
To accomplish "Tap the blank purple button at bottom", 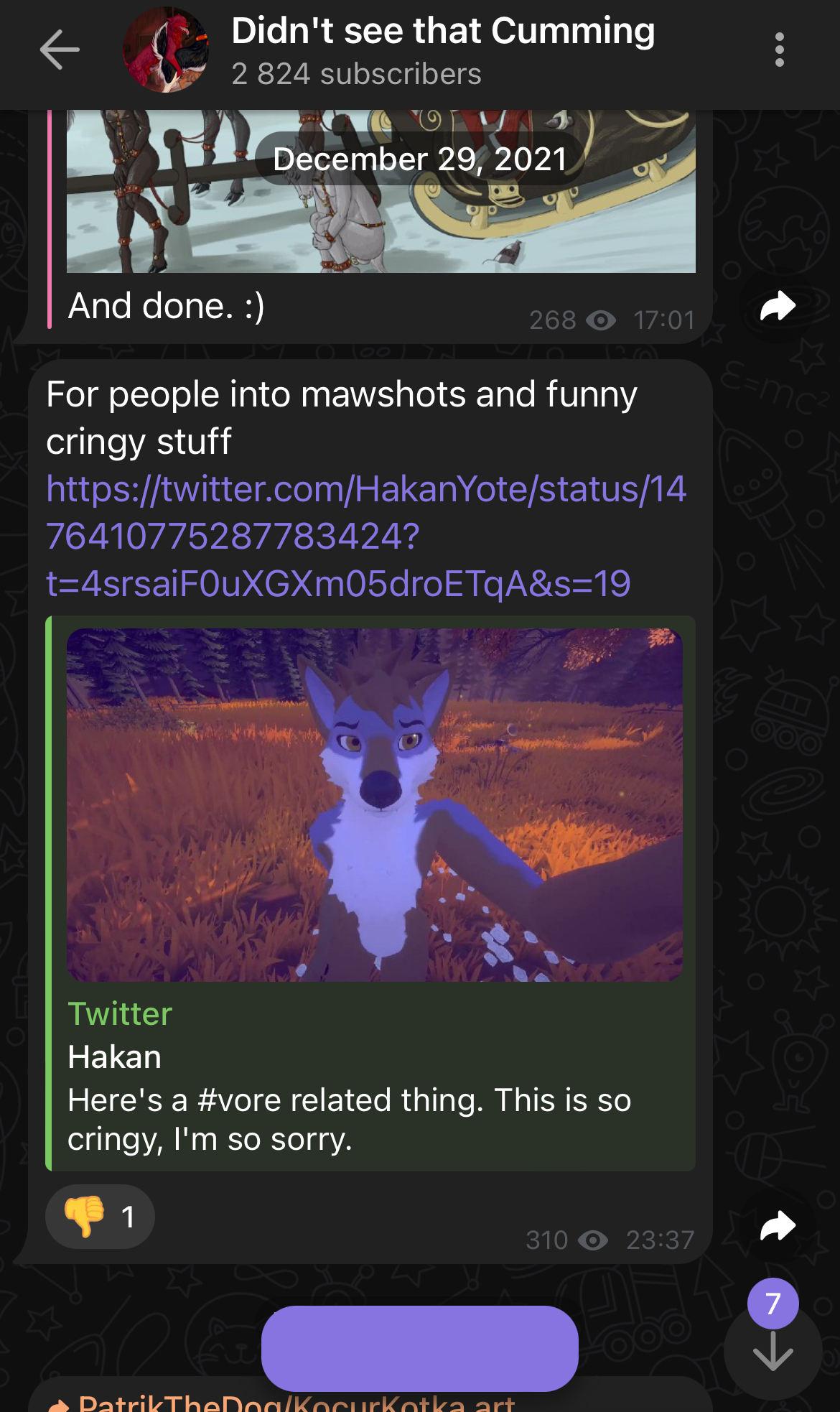I will click(x=420, y=1348).
